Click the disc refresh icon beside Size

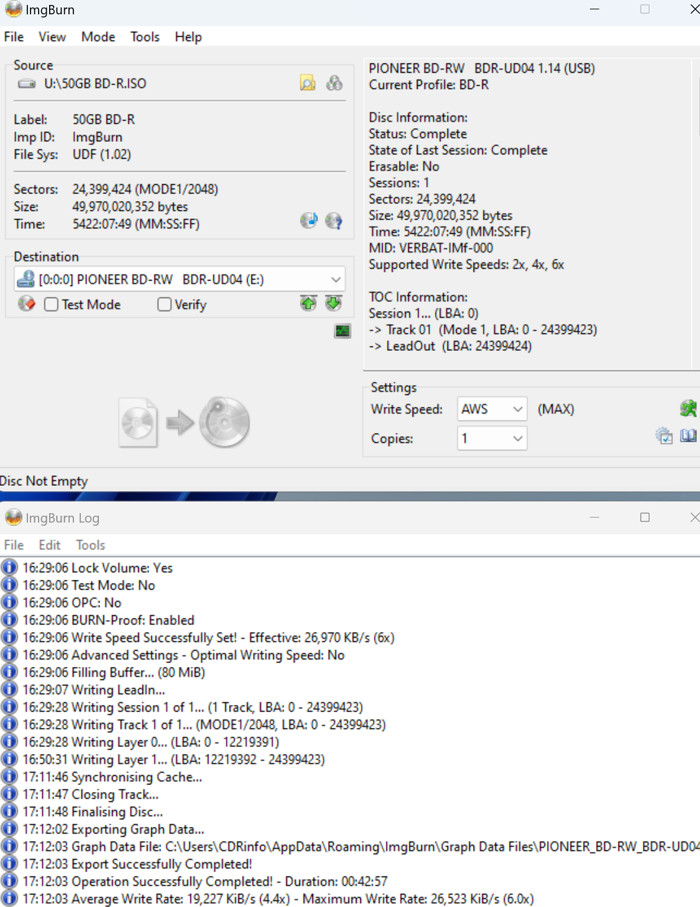coord(309,220)
